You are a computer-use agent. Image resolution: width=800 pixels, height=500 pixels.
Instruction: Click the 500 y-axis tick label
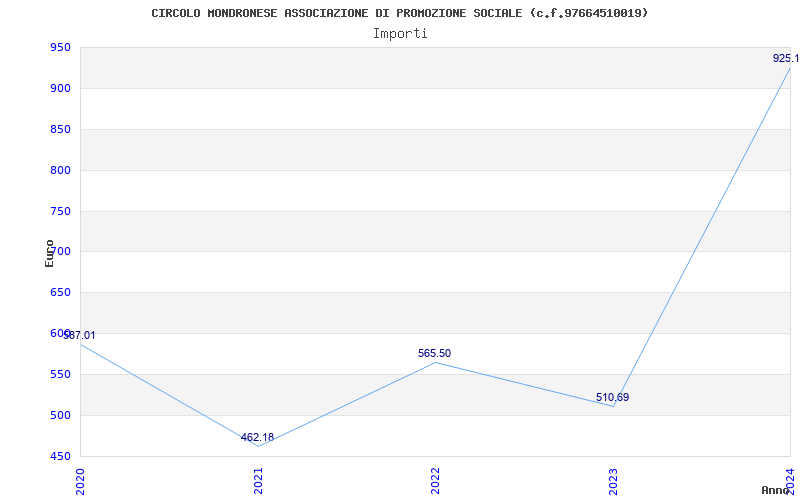[60, 415]
